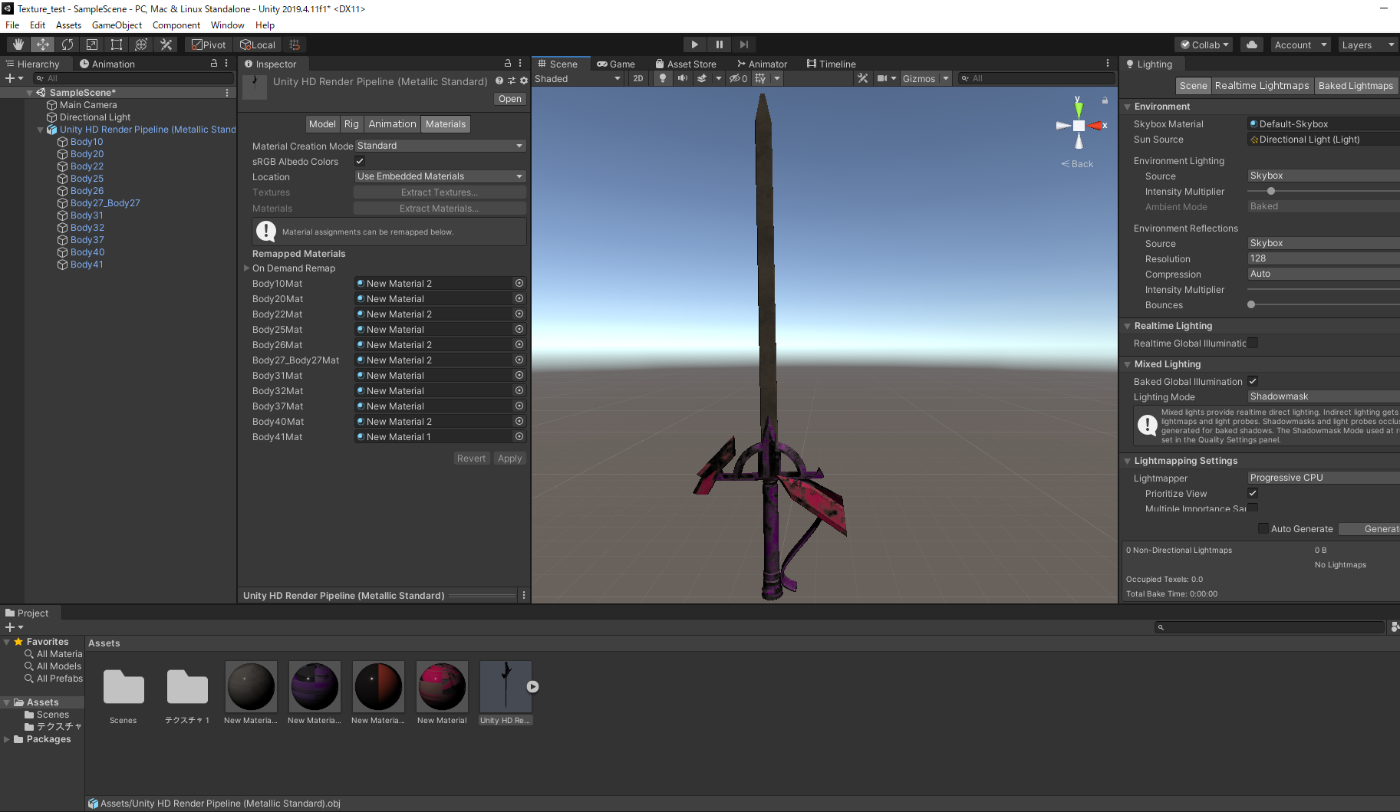Adjust the Environment Lighting Intensity Multiplier slider
The height and width of the screenshot is (812, 1400).
point(1271,191)
